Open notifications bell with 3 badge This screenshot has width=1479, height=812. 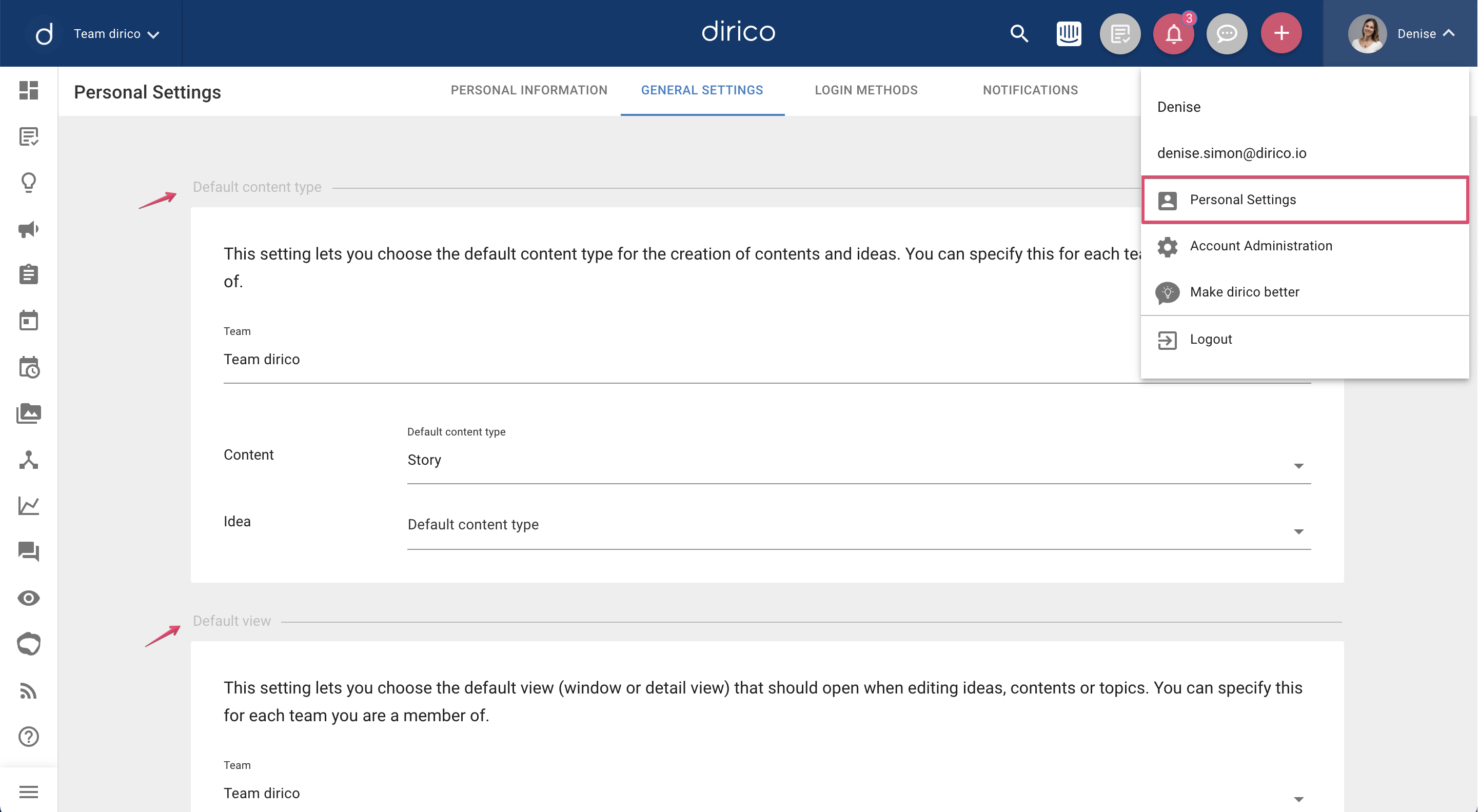(x=1174, y=33)
